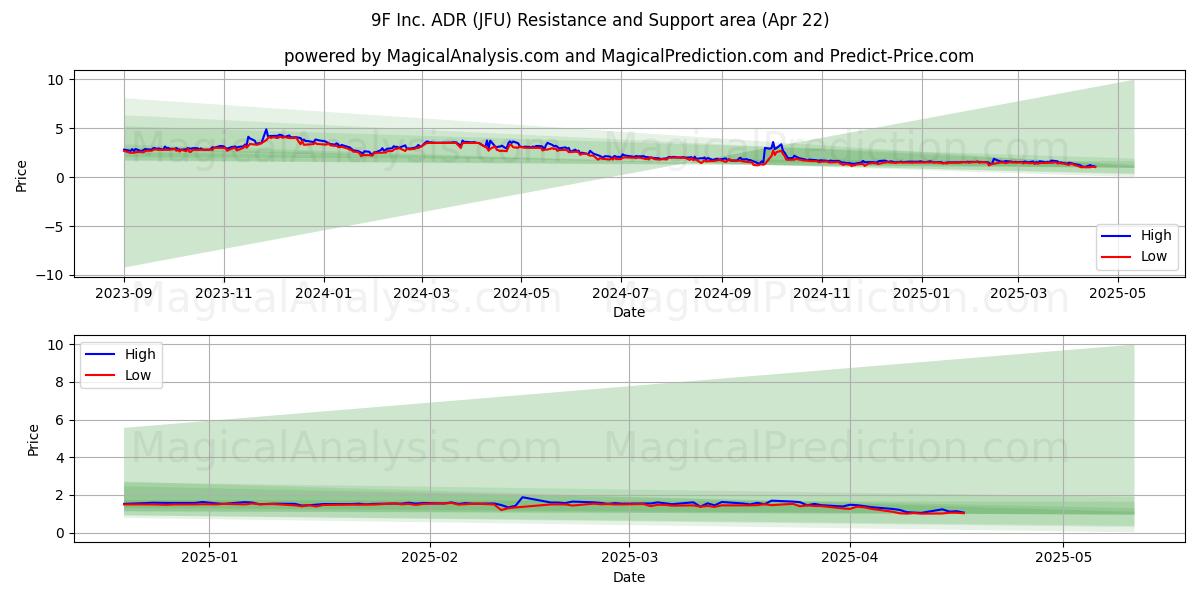
Task: Click the 'Price' y-axis label of the bottom chart
Action: [x=34, y=440]
